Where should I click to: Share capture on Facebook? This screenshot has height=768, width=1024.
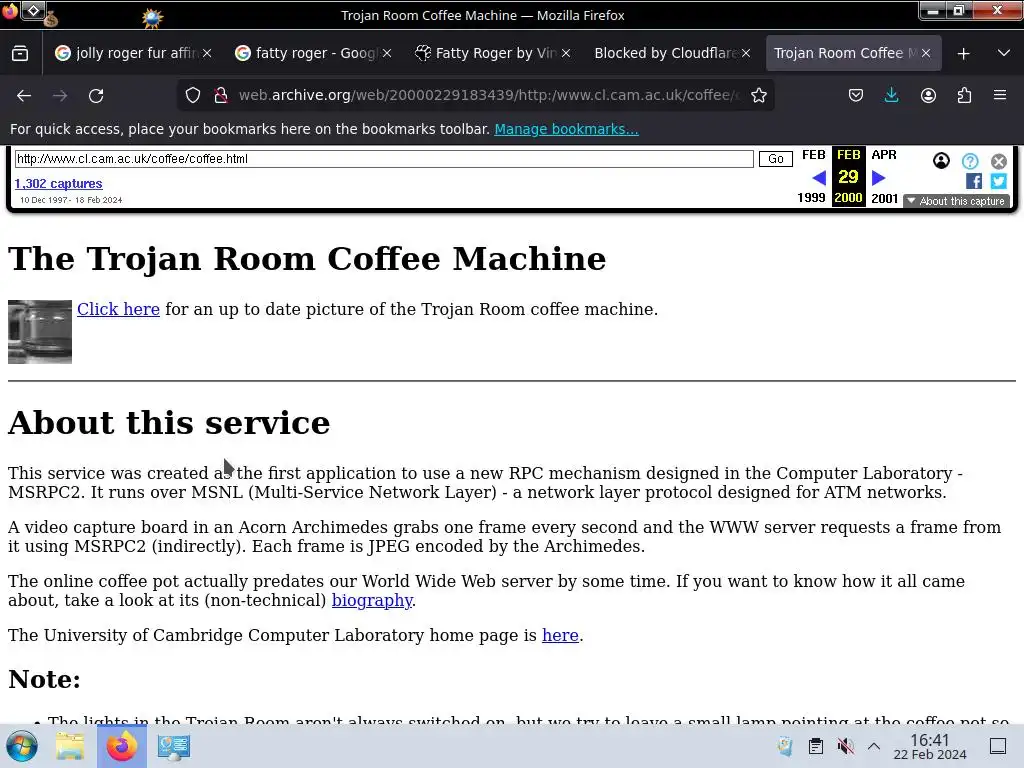974,181
